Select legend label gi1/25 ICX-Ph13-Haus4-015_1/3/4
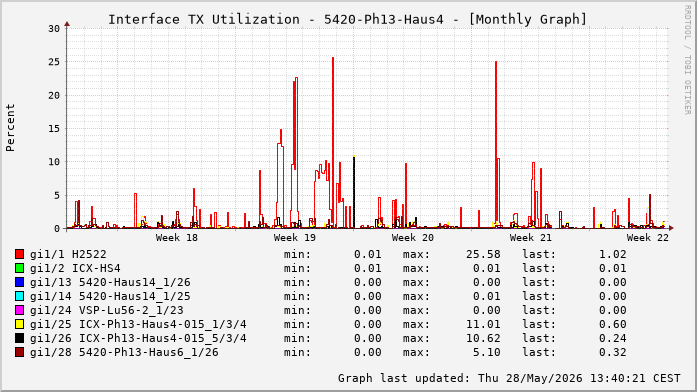Screen dimensions: 697x392 point(138,324)
